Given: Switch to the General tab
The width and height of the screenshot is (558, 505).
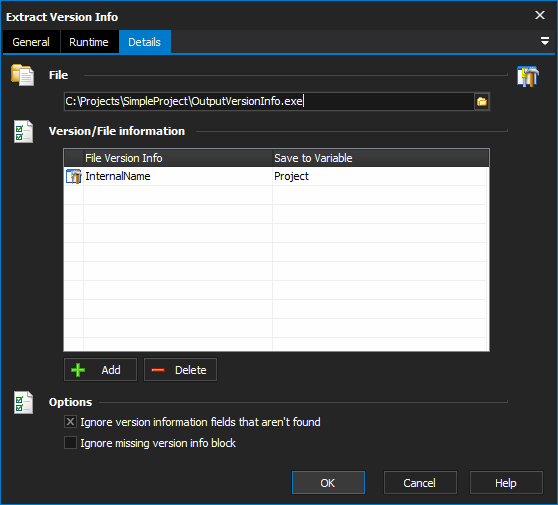Looking at the screenshot, I should [31, 42].
